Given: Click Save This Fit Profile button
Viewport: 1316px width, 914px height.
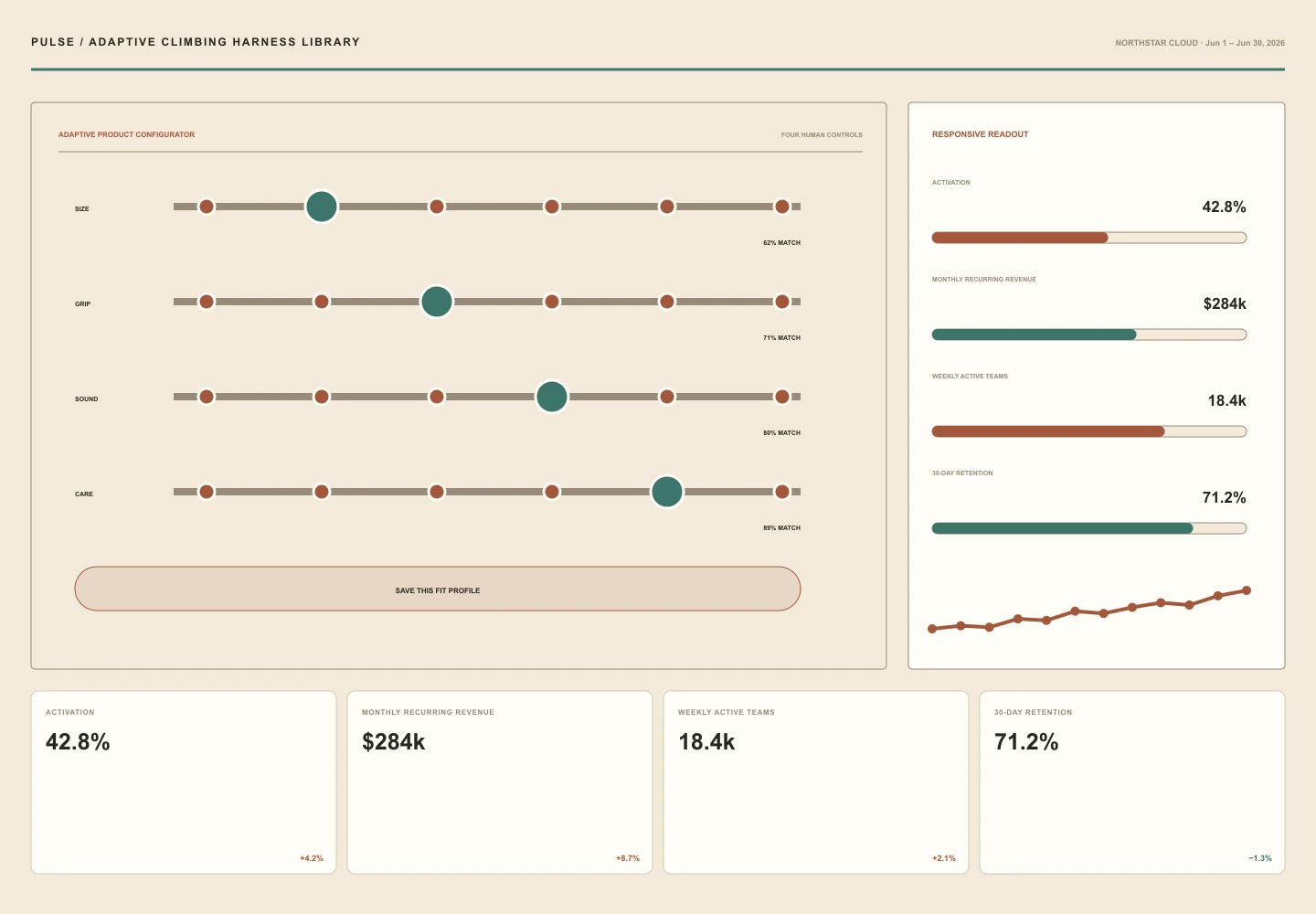Looking at the screenshot, I should [438, 589].
